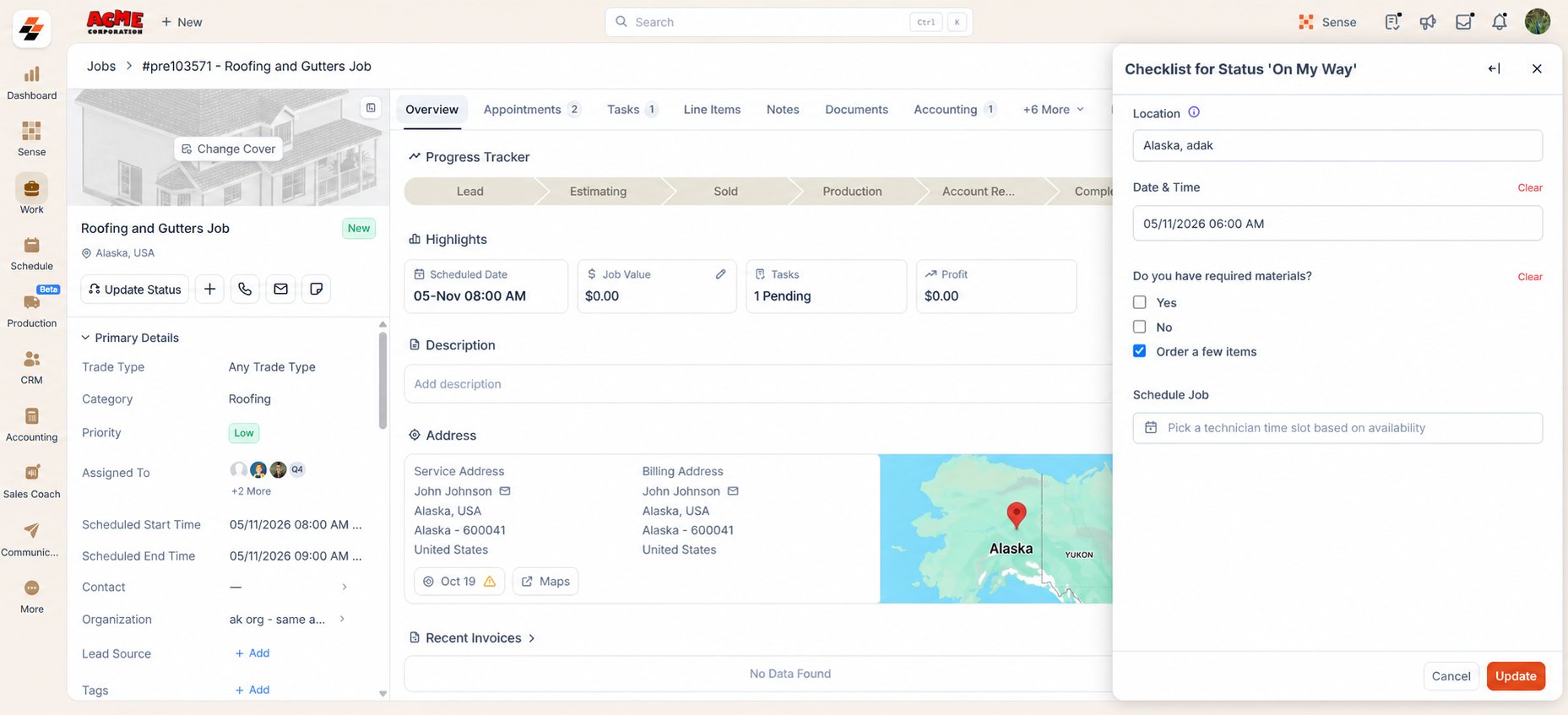
Task: Check the Yes checkbox
Action: 1140,302
